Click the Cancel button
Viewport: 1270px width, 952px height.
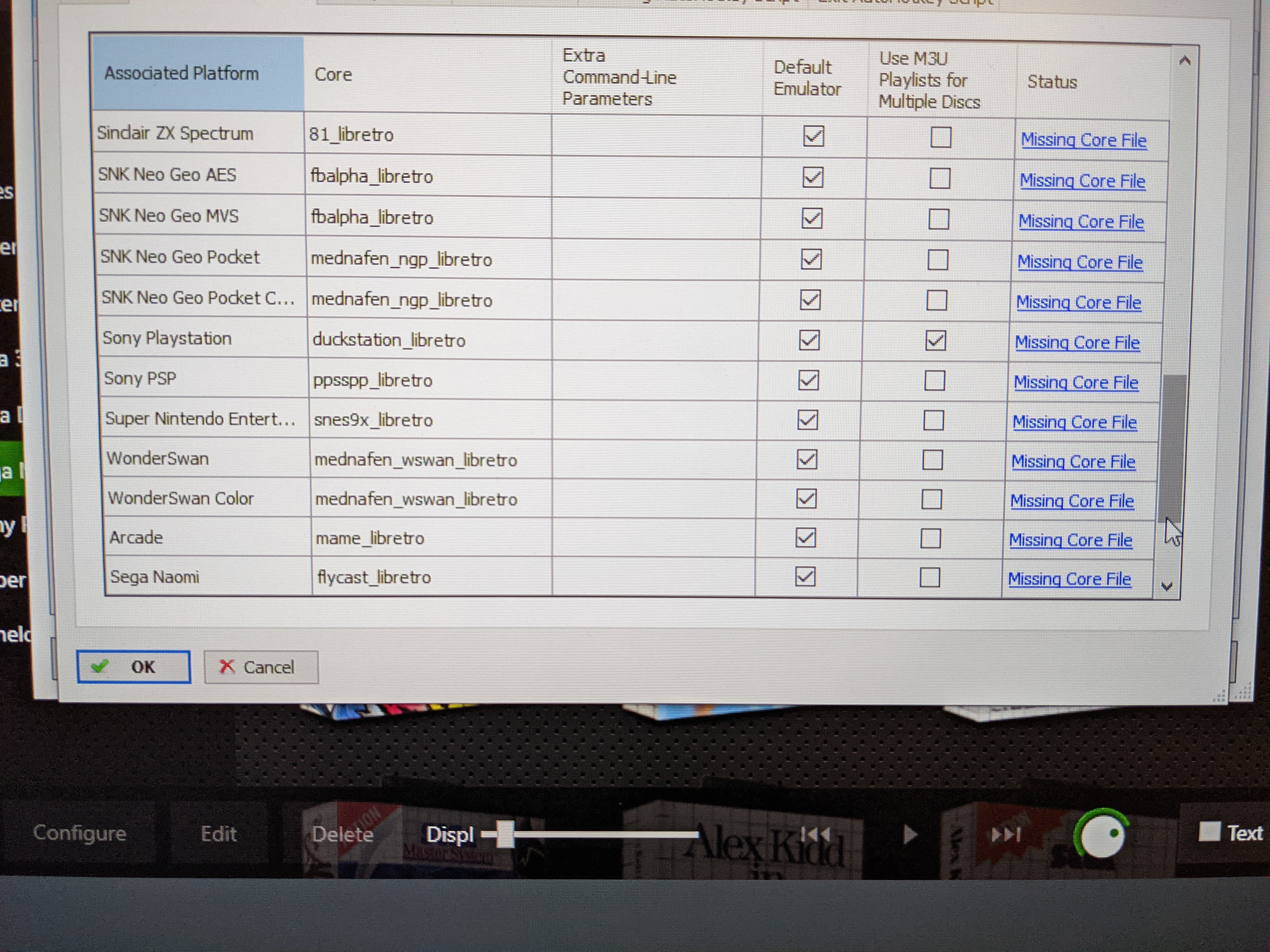point(261,667)
